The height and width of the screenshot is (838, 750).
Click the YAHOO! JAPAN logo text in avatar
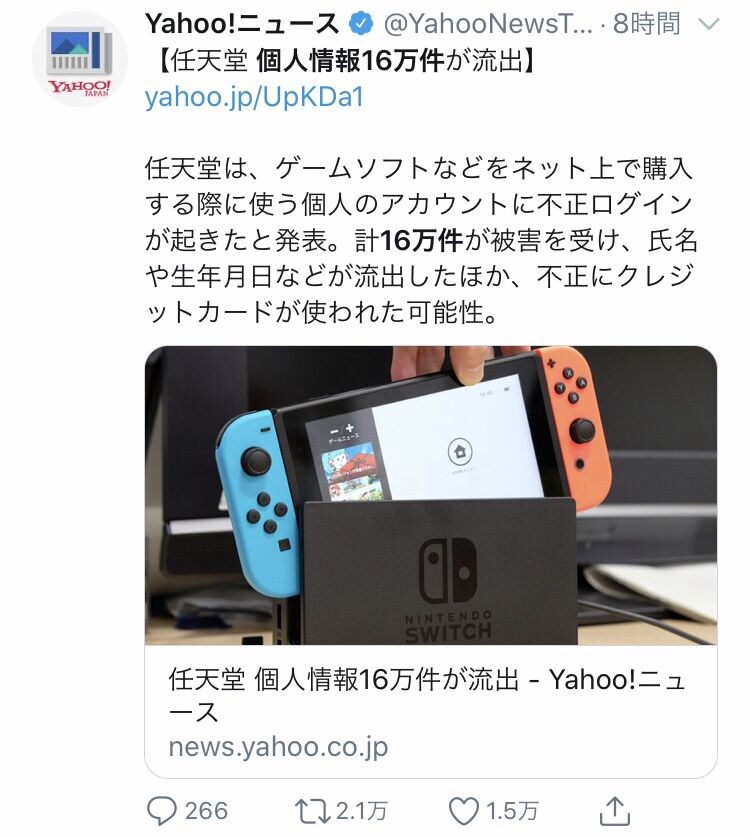click(80, 87)
